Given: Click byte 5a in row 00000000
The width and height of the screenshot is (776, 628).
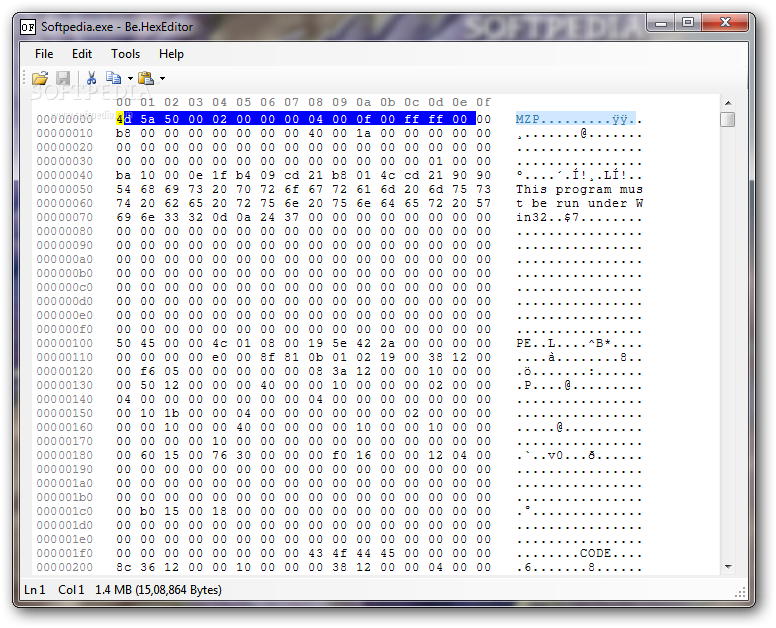Looking at the screenshot, I should click(147, 119).
